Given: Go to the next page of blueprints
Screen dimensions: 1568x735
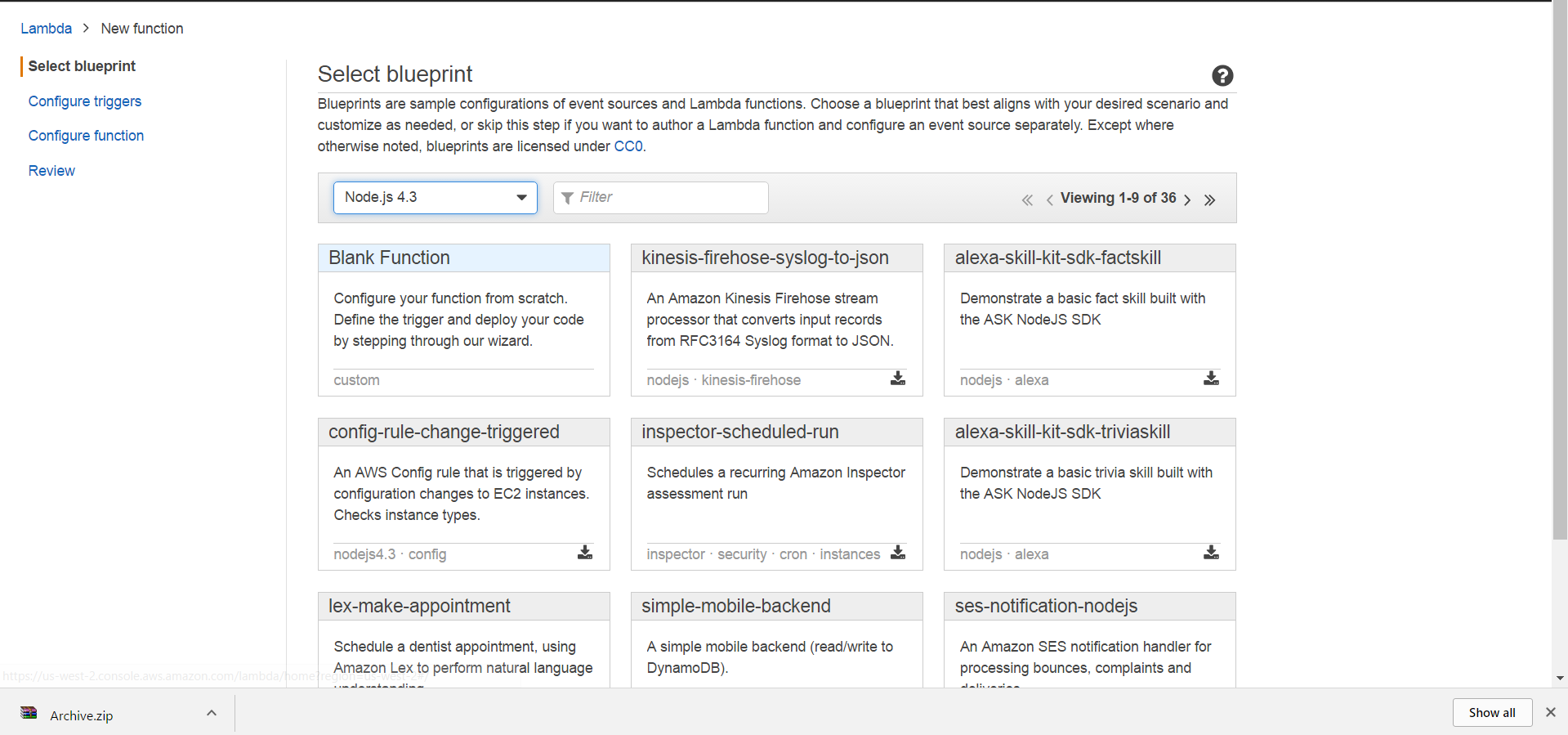Looking at the screenshot, I should point(1187,199).
